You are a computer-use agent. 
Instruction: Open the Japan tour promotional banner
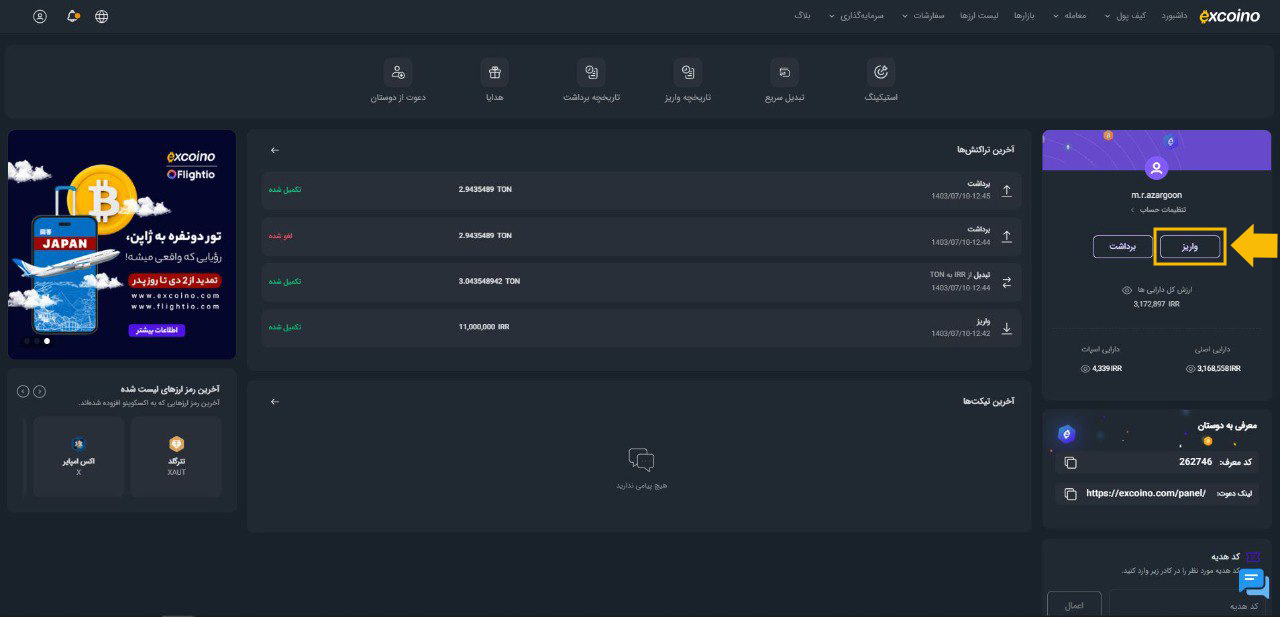point(122,244)
